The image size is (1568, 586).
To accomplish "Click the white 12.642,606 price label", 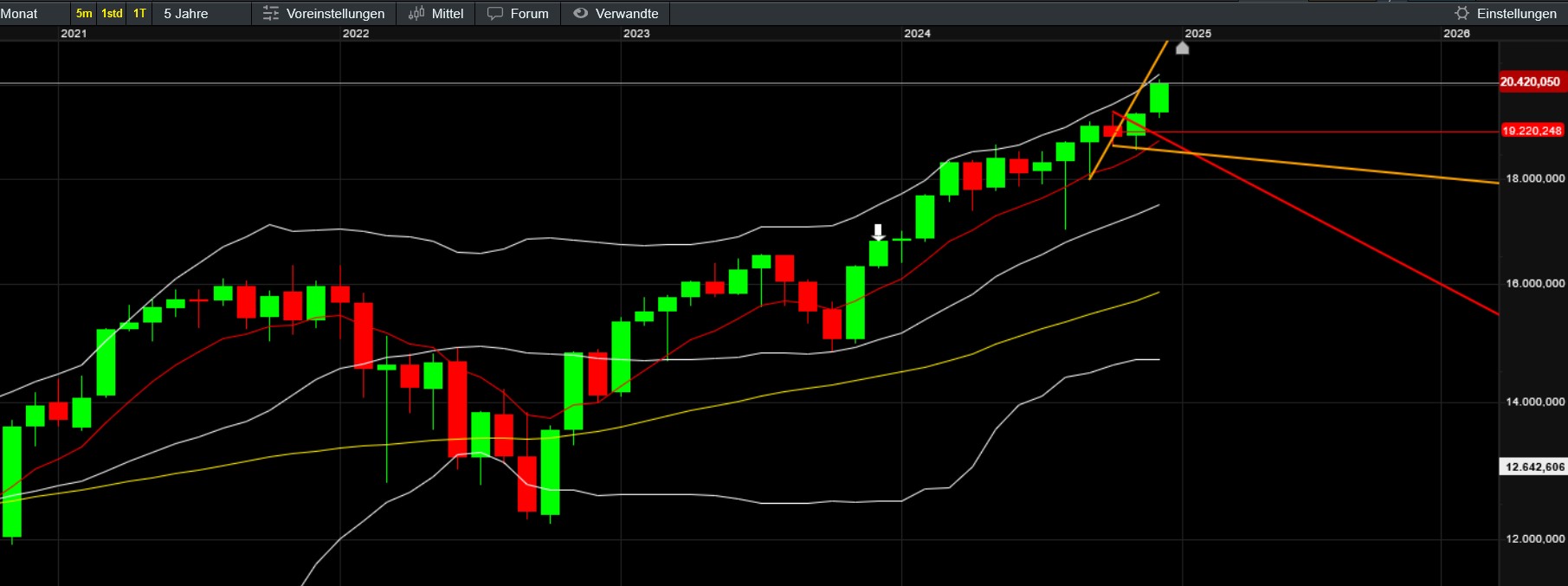I will (x=1534, y=467).
